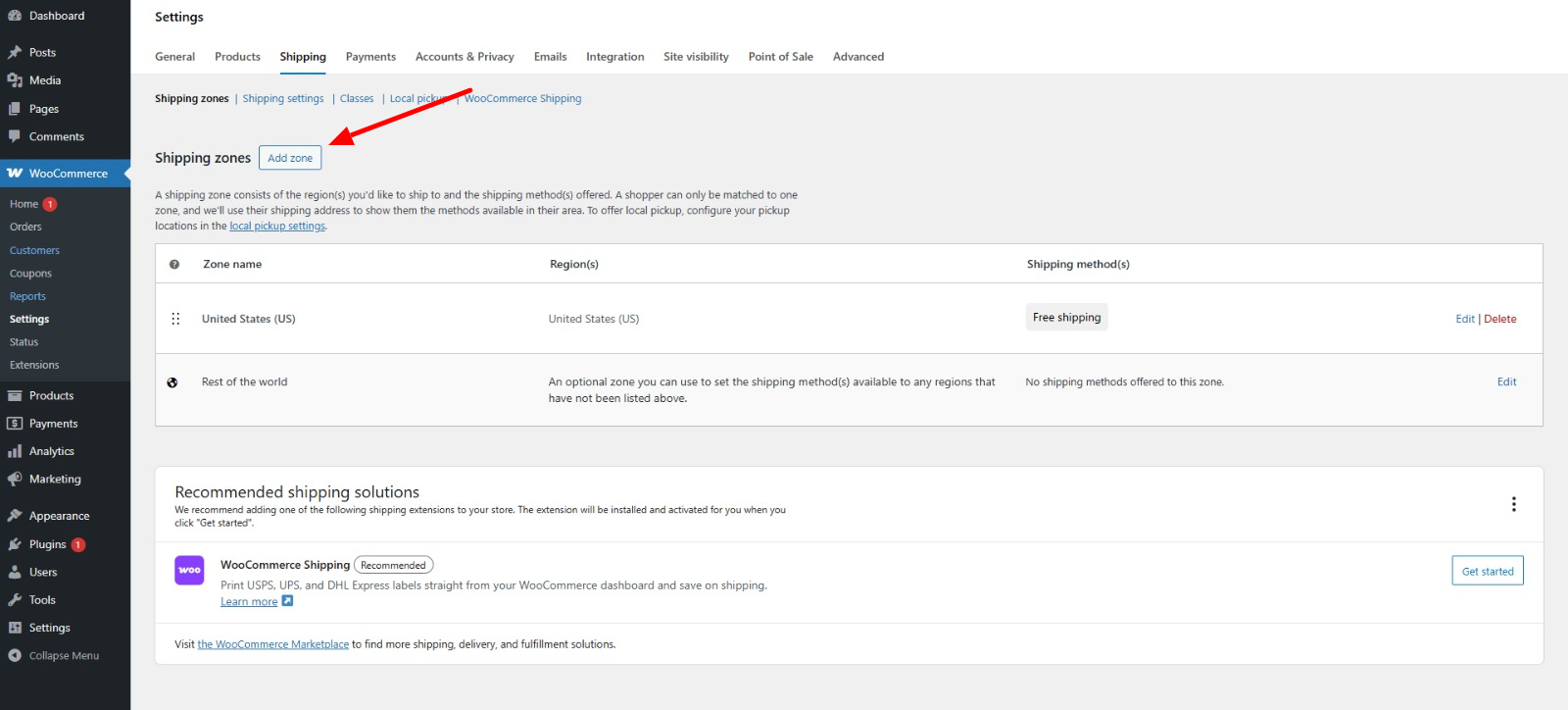The image size is (1568, 710).
Task: Click the globe icon for Rest of the world
Action: [172, 382]
